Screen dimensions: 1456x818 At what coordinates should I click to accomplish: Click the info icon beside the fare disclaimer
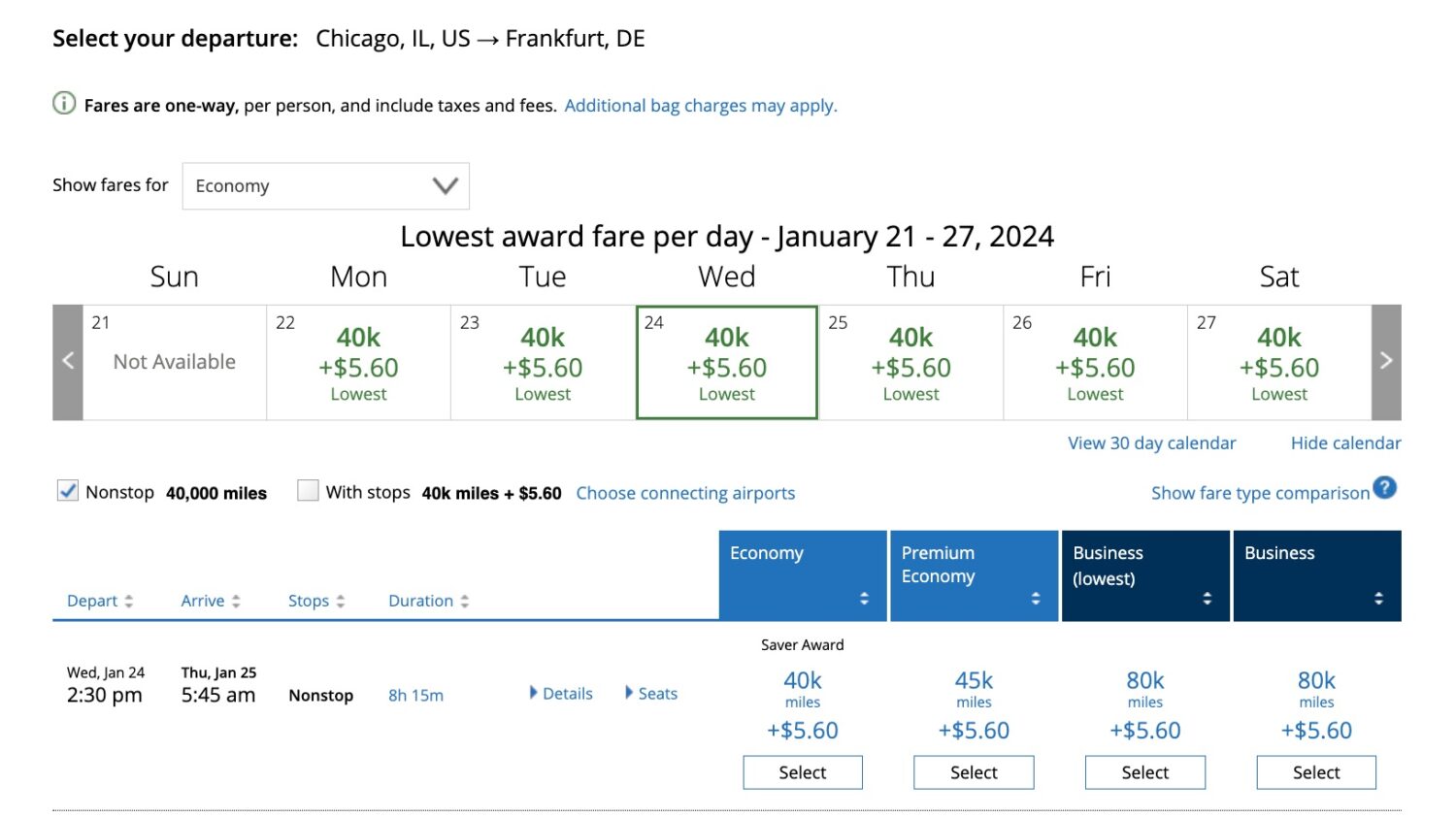click(x=63, y=103)
